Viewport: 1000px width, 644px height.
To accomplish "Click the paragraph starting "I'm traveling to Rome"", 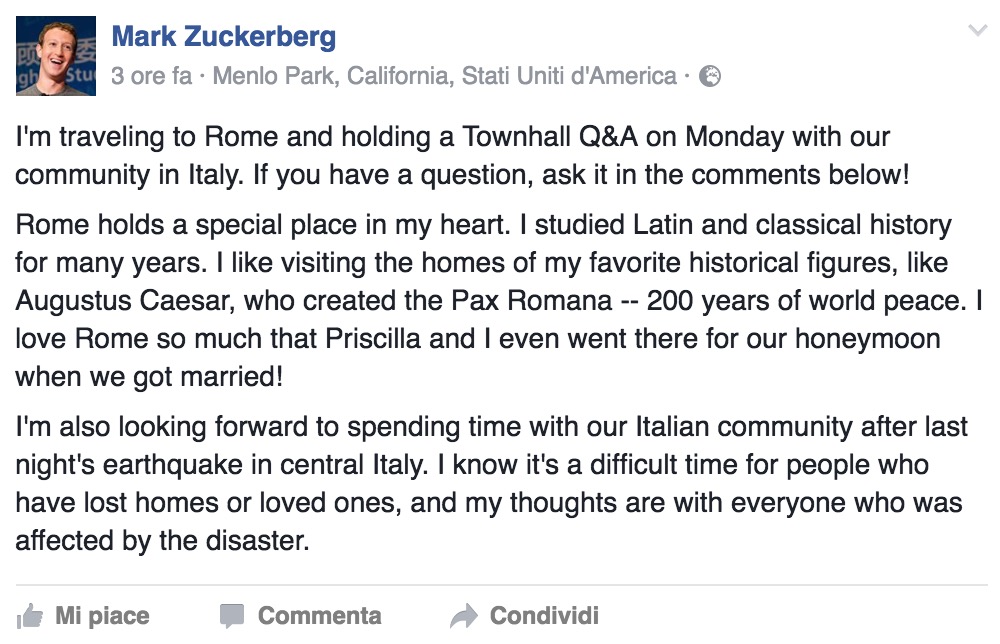I will tap(460, 154).
